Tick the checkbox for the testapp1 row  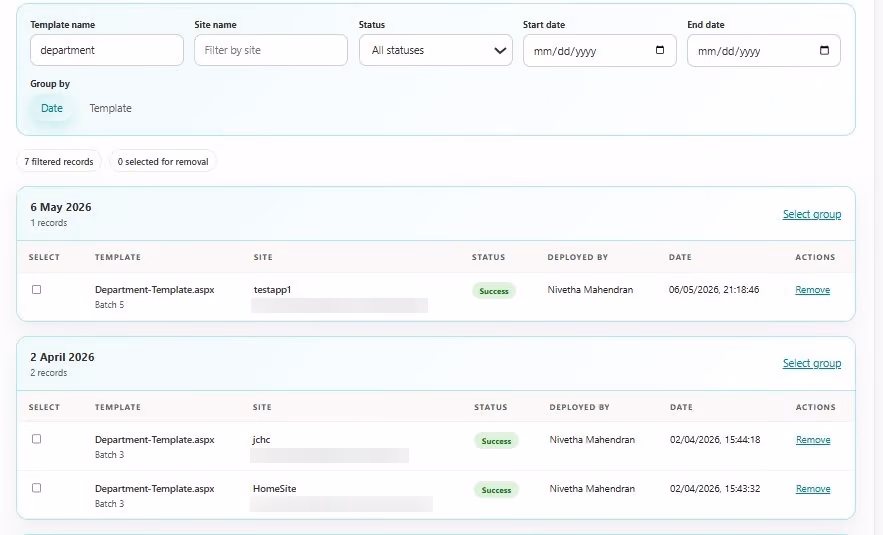37,289
